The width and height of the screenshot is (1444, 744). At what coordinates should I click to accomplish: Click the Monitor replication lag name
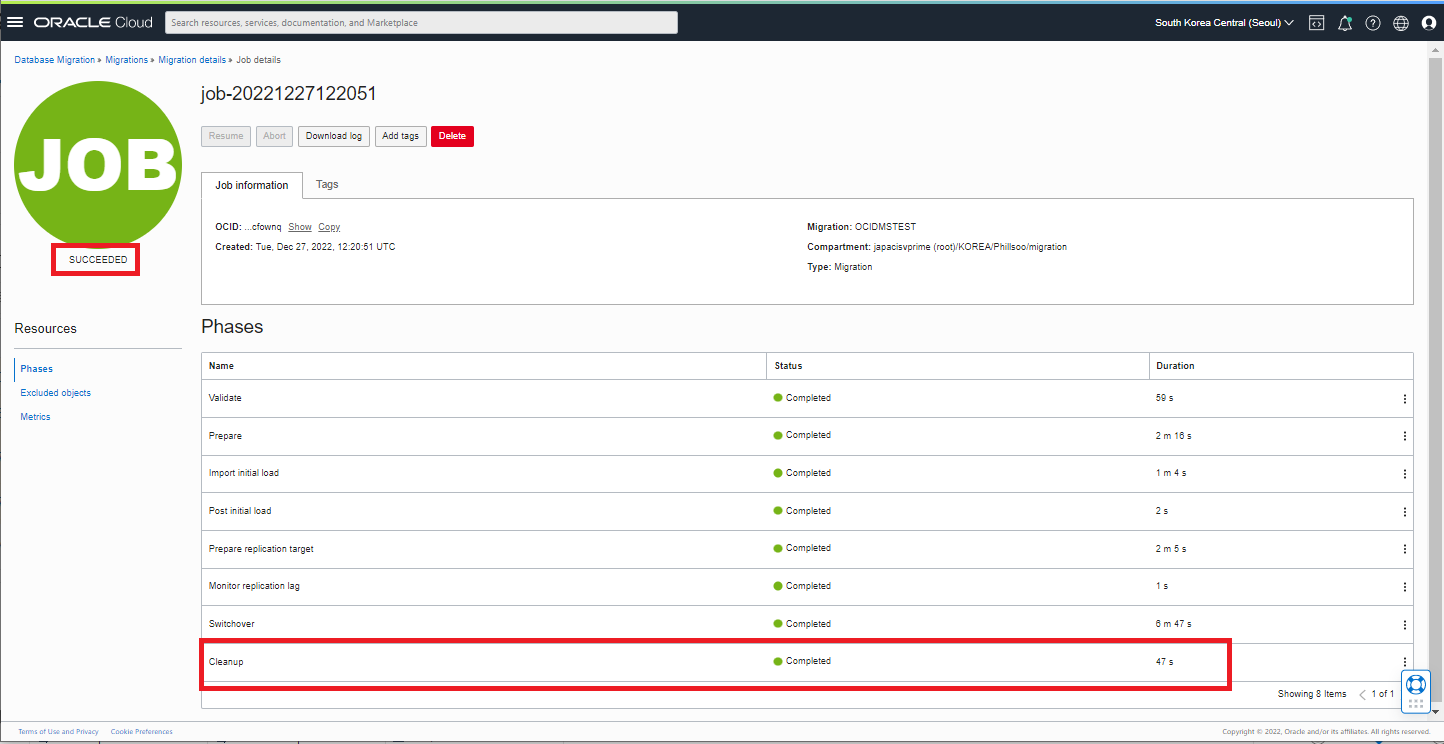254,586
